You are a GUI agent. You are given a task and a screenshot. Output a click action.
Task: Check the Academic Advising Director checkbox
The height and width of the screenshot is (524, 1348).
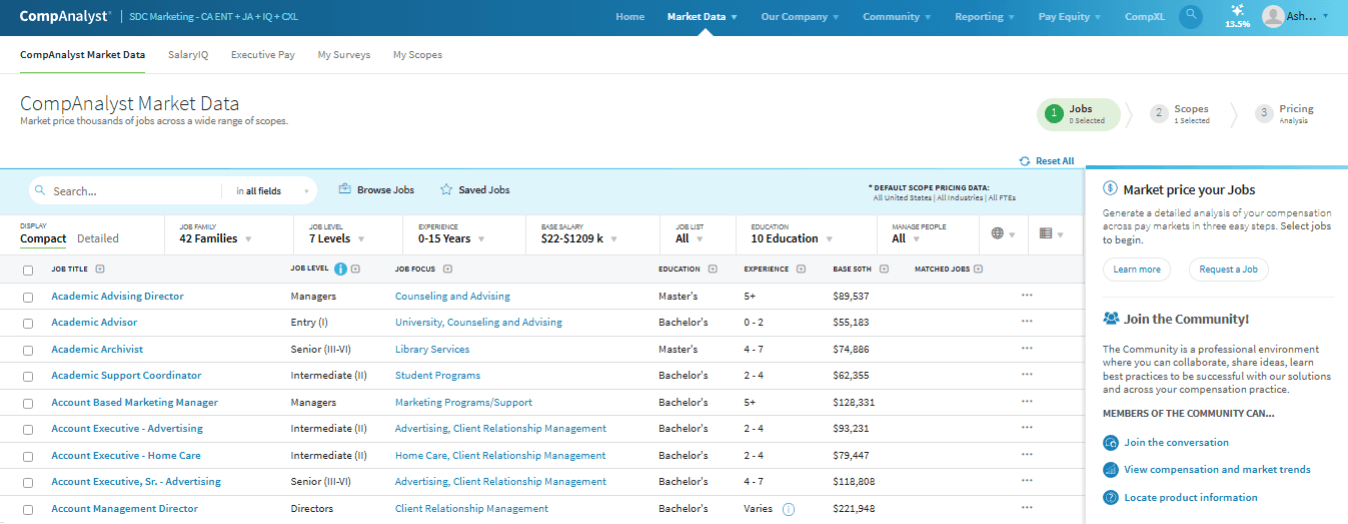(28, 297)
